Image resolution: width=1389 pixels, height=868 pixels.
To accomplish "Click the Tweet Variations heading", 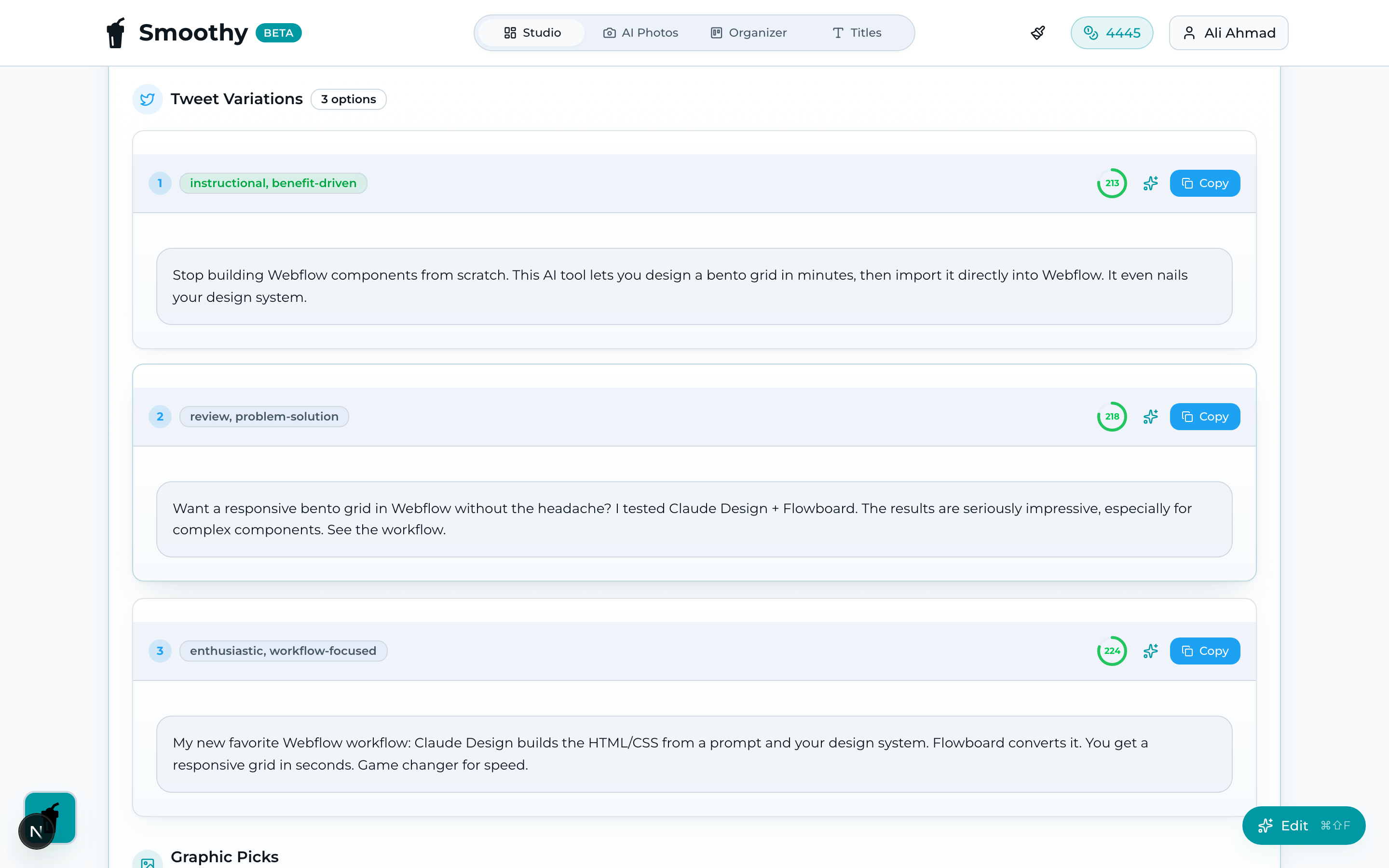I will pos(236,99).
